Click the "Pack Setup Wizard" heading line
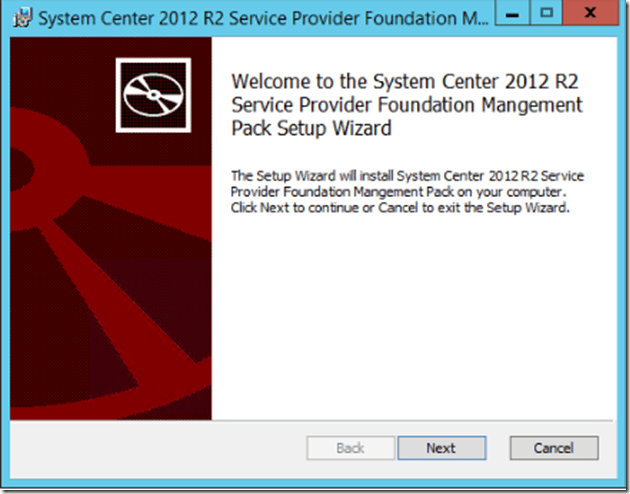Image resolution: width=630 pixels, height=494 pixels. (310, 128)
